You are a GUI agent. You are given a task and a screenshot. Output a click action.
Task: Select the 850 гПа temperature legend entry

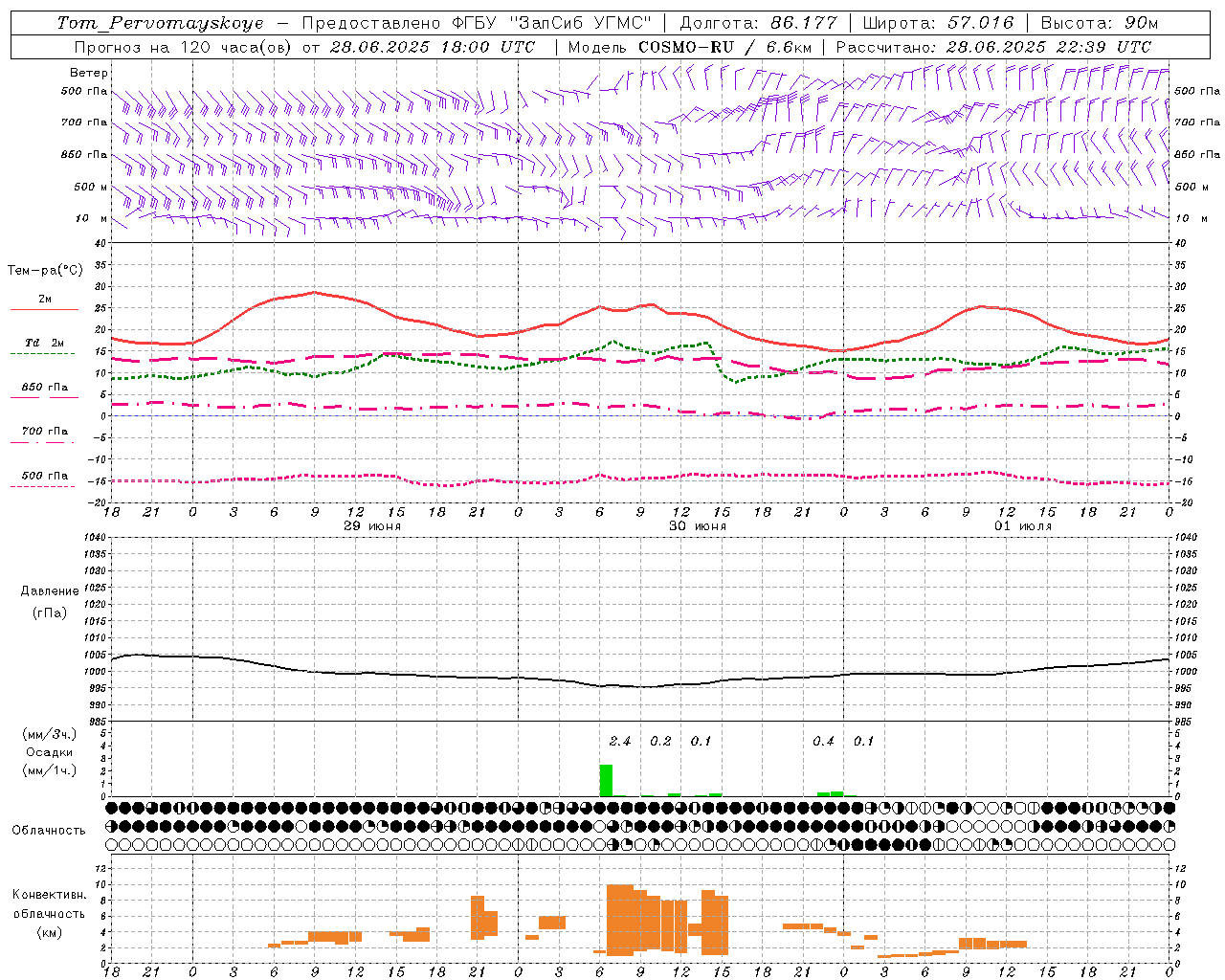(45, 387)
